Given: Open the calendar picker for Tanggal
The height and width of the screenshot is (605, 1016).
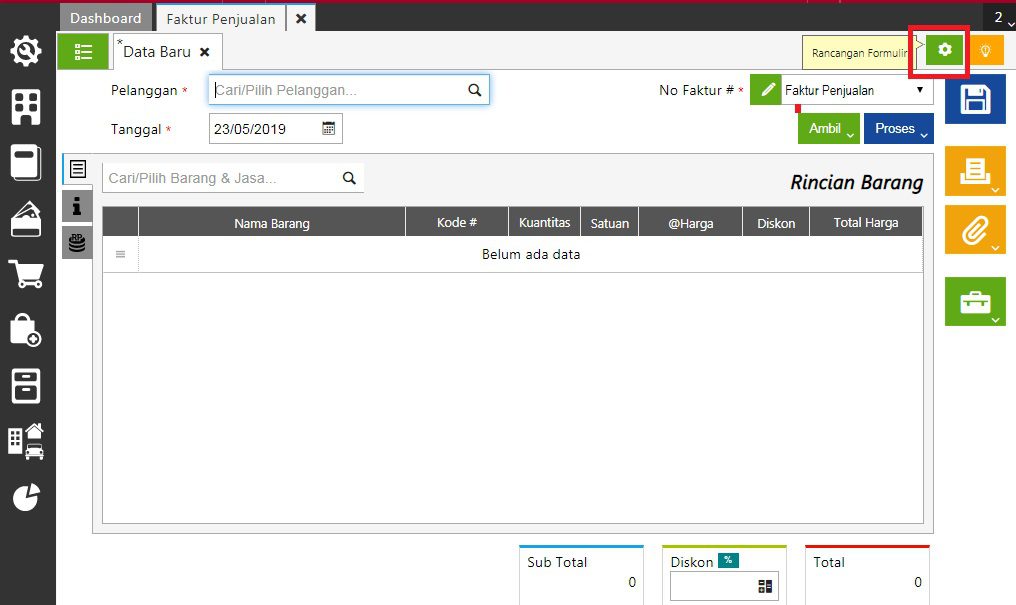Looking at the screenshot, I should pyautogui.click(x=329, y=128).
